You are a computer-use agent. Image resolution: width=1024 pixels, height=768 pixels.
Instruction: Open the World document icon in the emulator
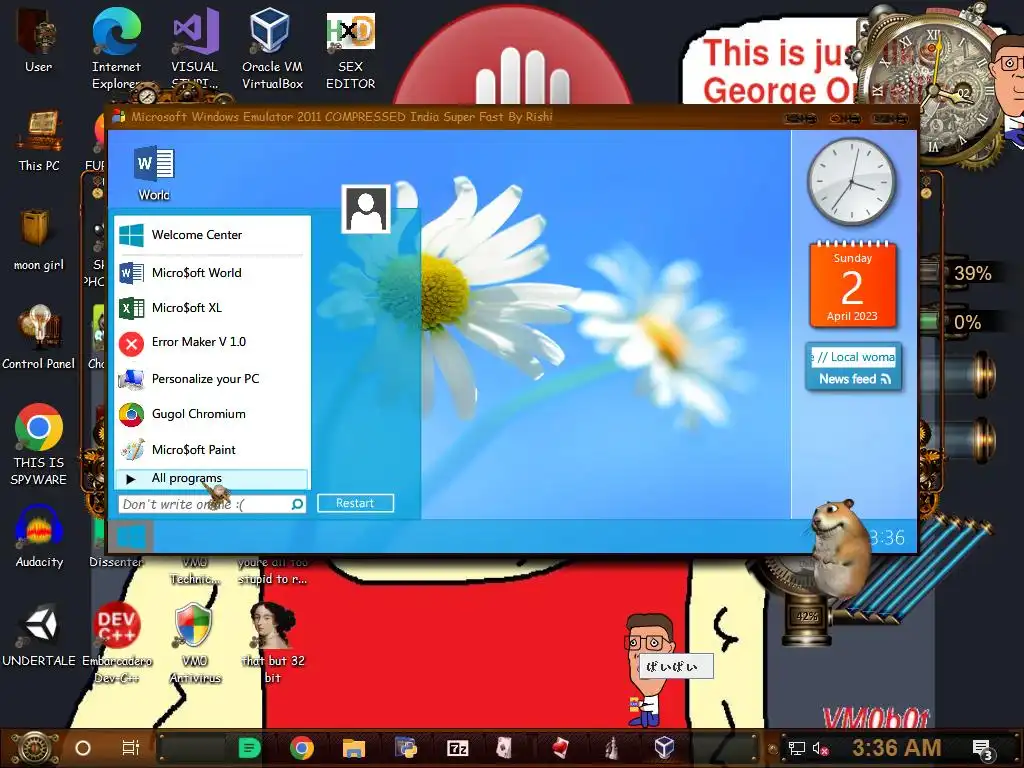pos(154,173)
